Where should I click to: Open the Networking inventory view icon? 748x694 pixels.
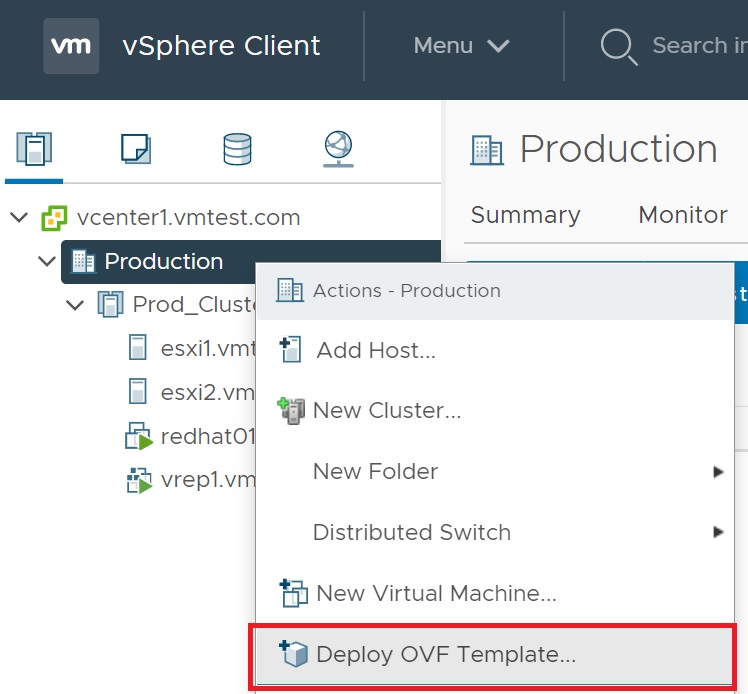pos(338,150)
